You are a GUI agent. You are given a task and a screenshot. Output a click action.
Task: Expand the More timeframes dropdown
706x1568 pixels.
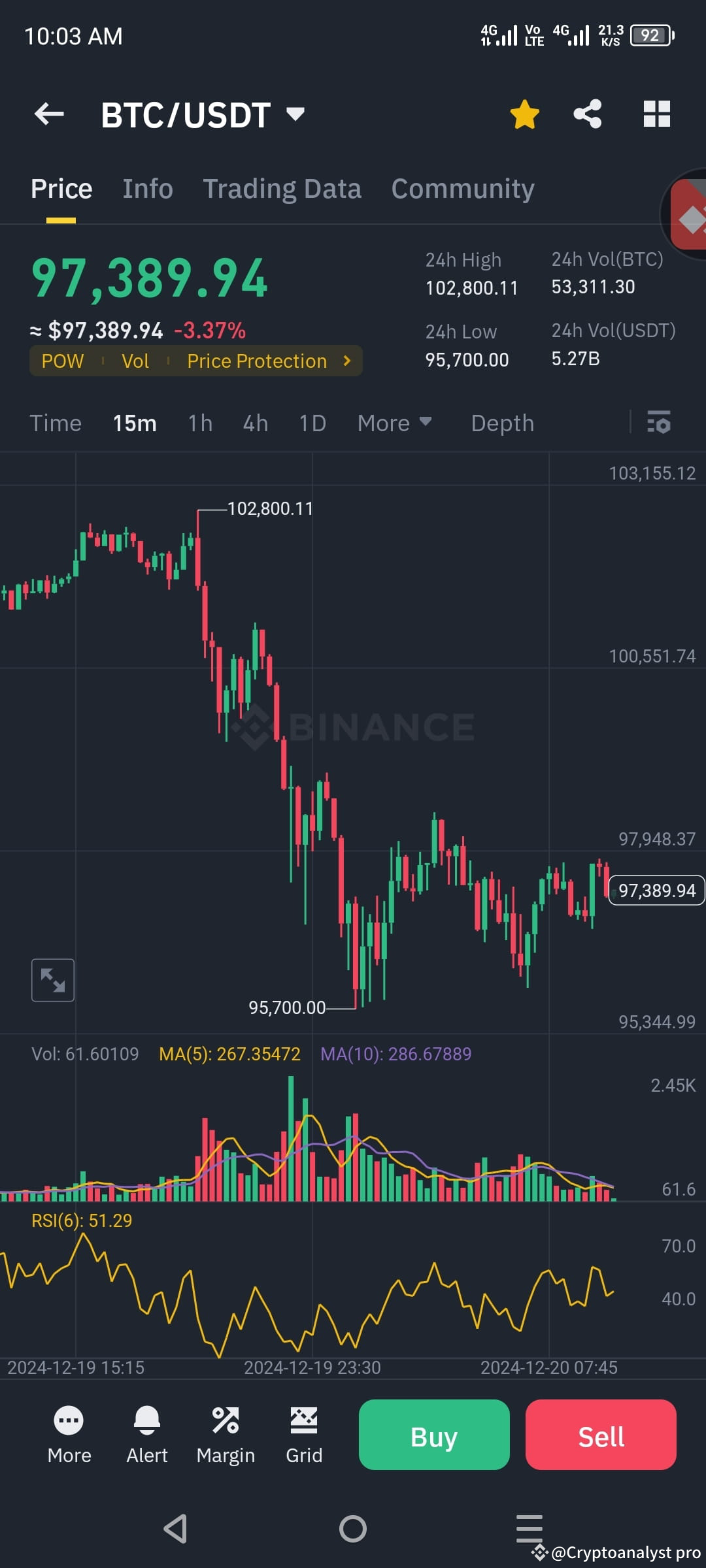(x=394, y=423)
